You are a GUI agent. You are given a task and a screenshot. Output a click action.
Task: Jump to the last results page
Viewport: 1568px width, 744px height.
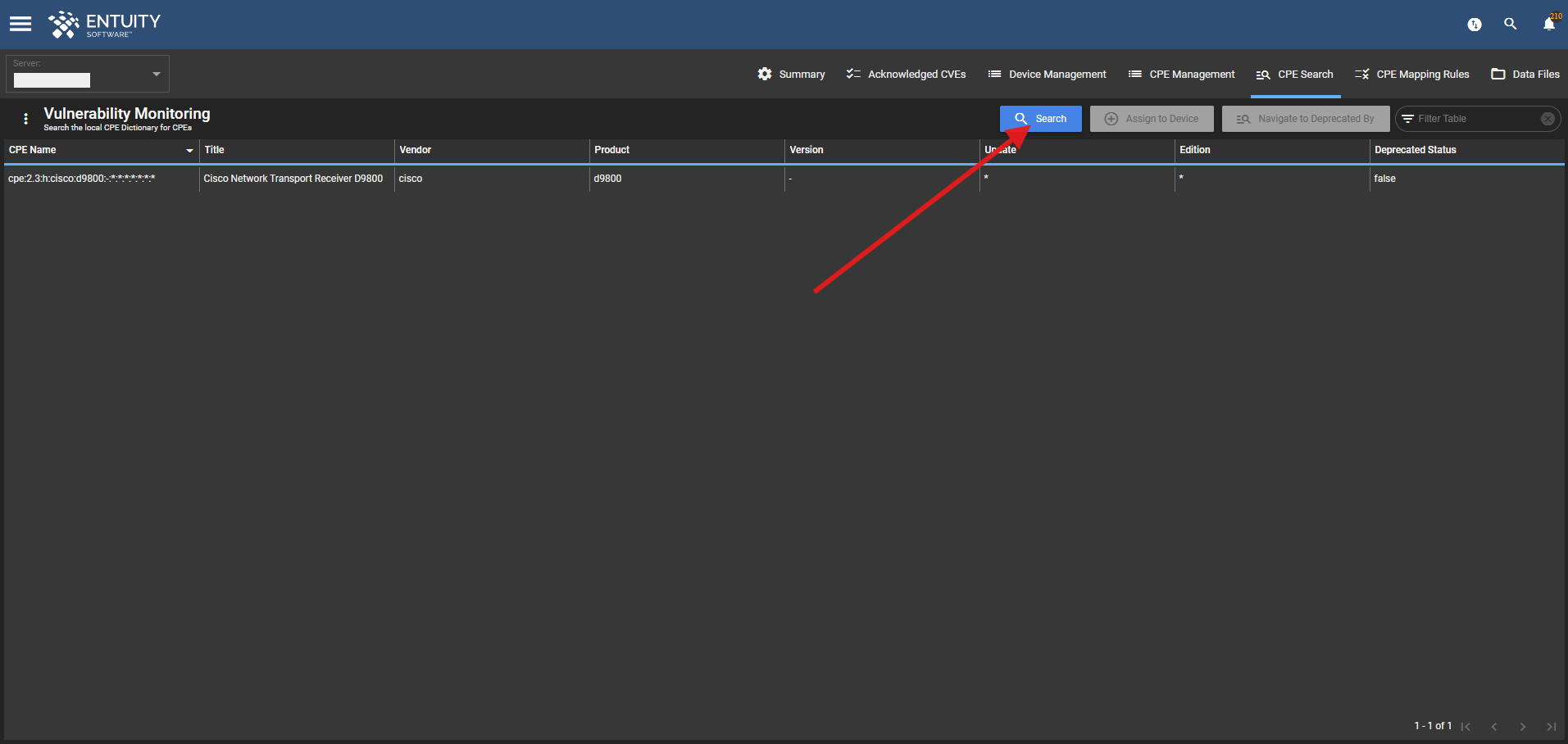(1551, 727)
